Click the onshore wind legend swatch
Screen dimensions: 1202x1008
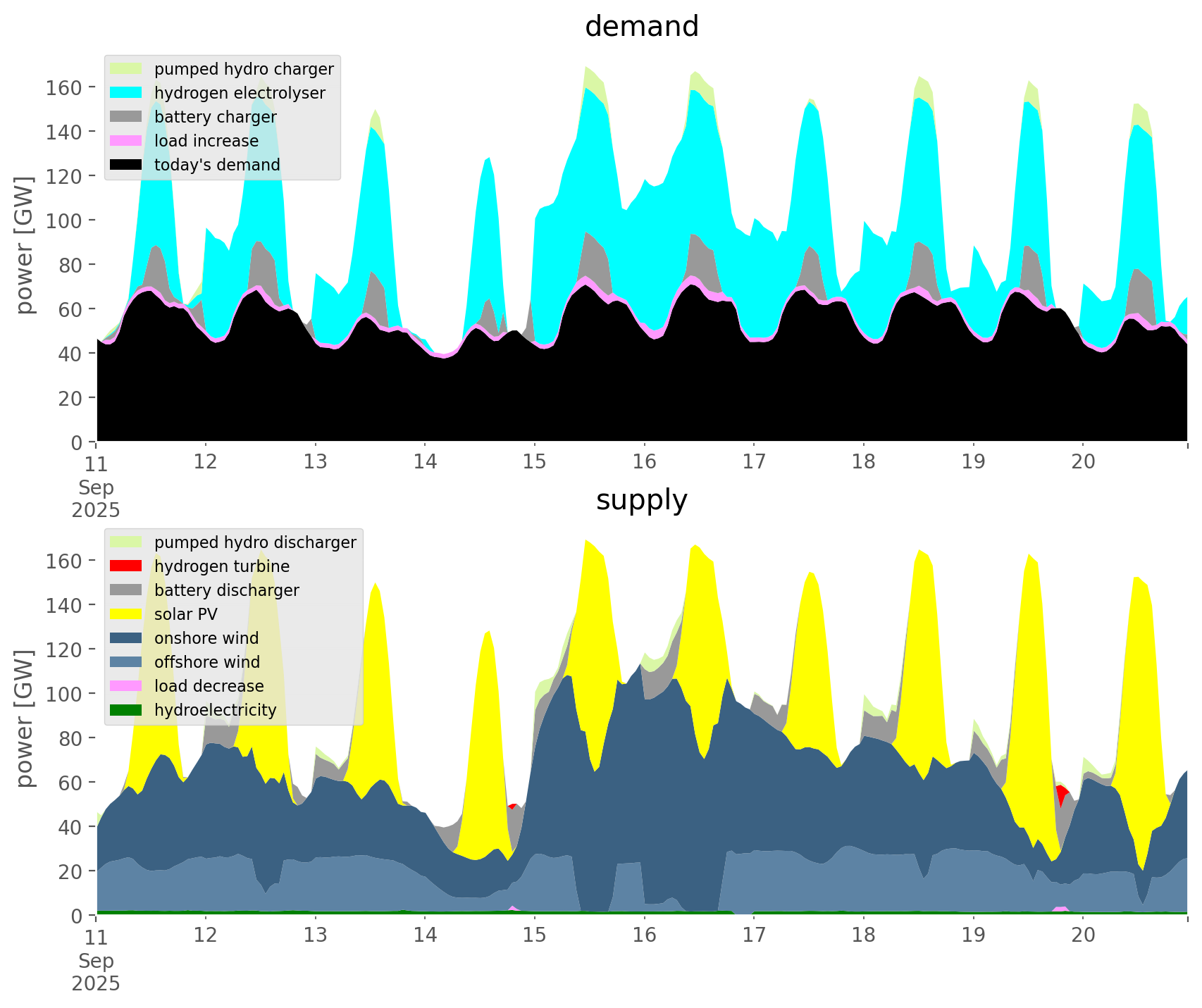[127, 638]
